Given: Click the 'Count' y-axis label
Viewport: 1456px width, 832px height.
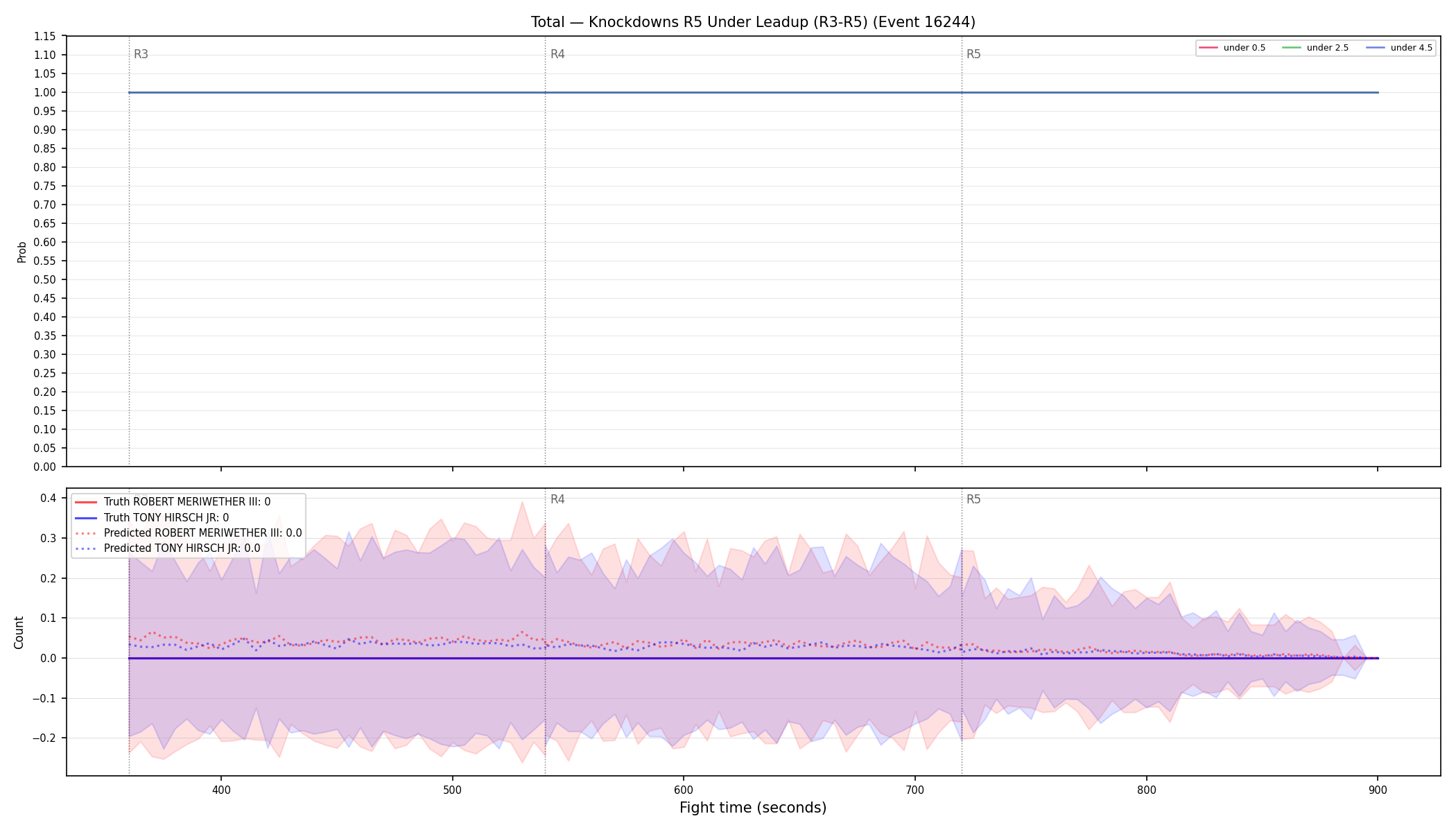Looking at the screenshot, I should coord(19,632).
